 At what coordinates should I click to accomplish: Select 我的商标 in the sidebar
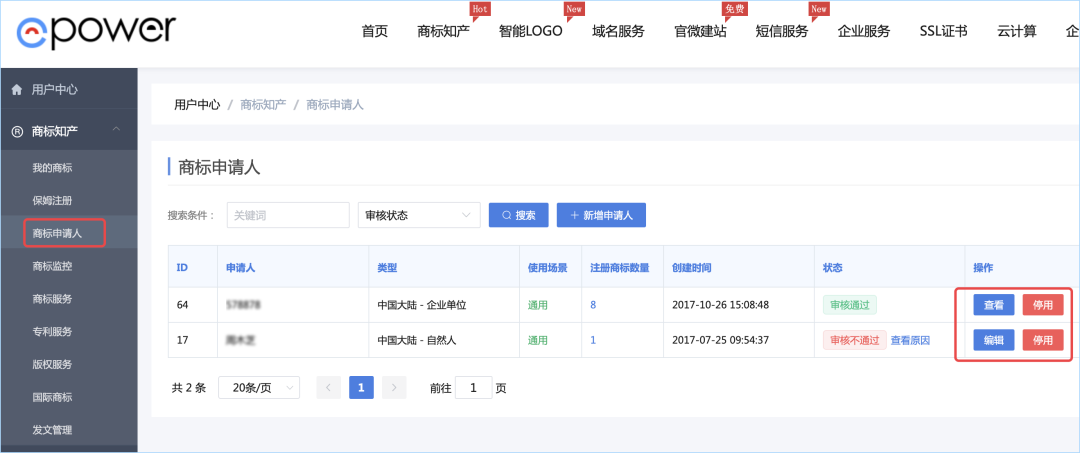52,167
